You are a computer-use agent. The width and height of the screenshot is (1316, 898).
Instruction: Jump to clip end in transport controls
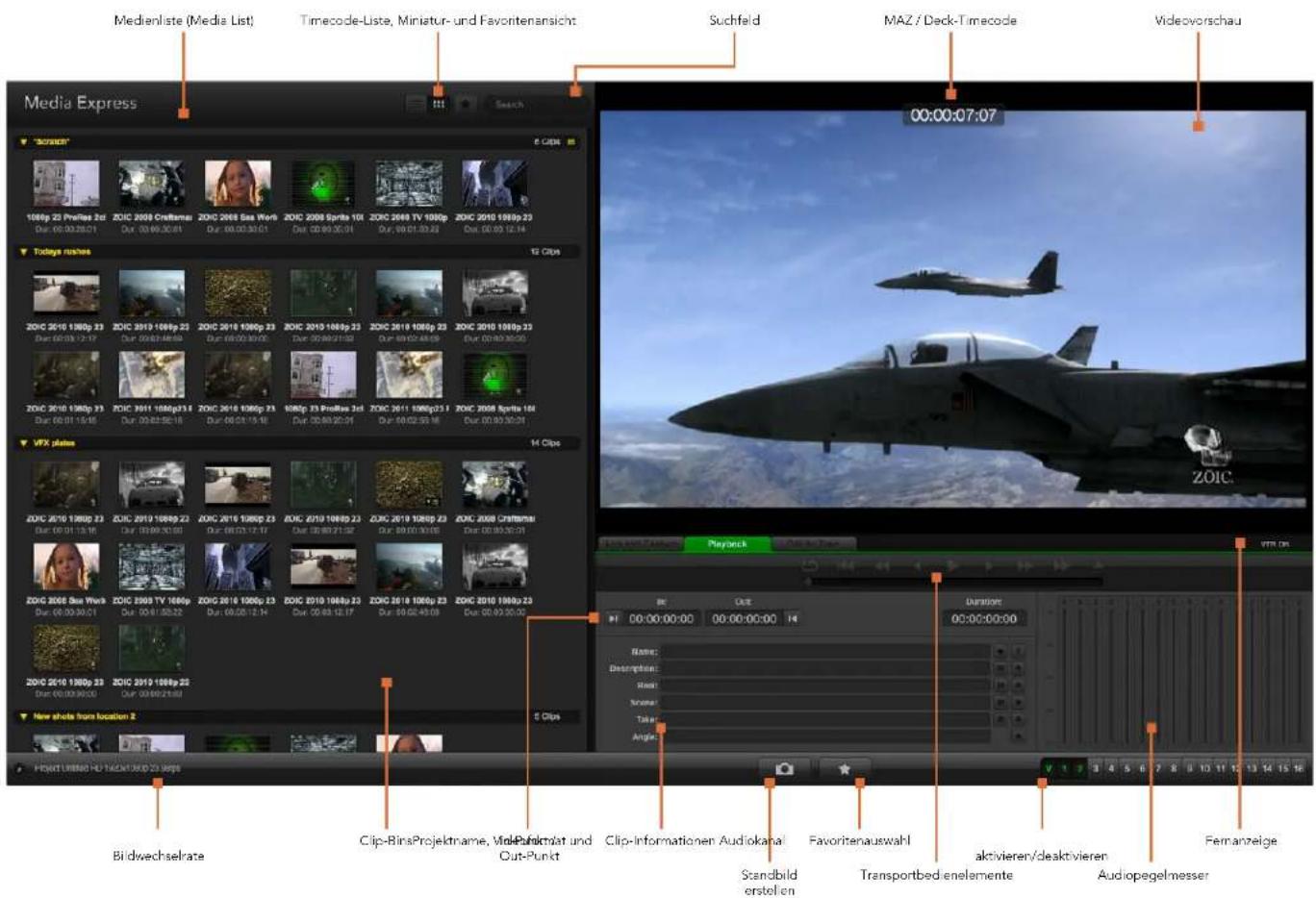coord(1060,565)
